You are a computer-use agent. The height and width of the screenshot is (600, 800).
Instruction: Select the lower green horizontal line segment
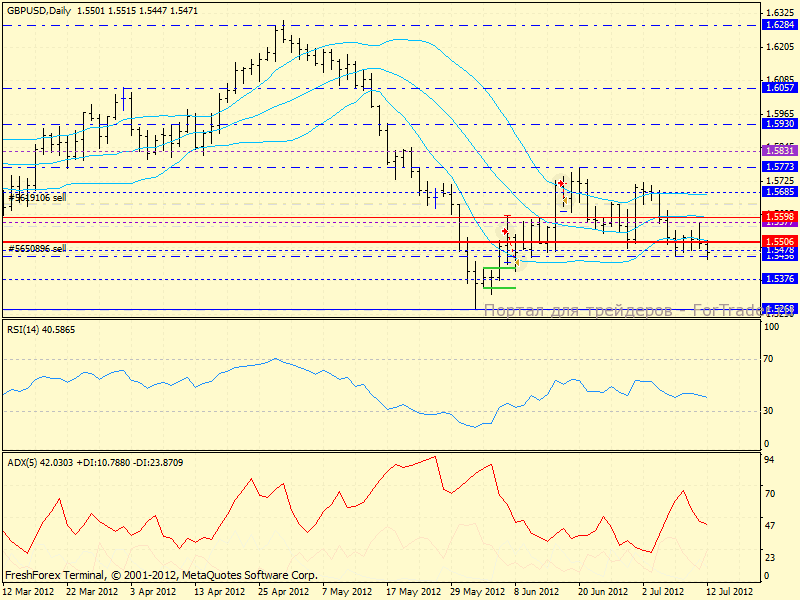(499, 288)
